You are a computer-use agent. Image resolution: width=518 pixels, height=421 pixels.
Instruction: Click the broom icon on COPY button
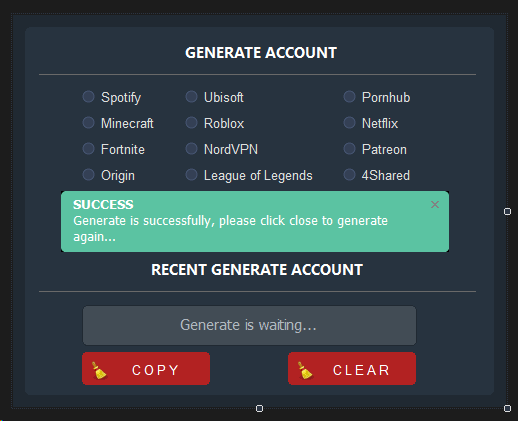99,370
